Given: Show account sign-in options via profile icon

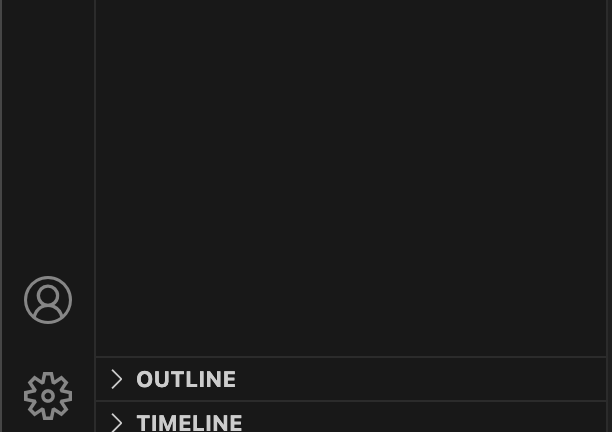Looking at the screenshot, I should point(48,300).
